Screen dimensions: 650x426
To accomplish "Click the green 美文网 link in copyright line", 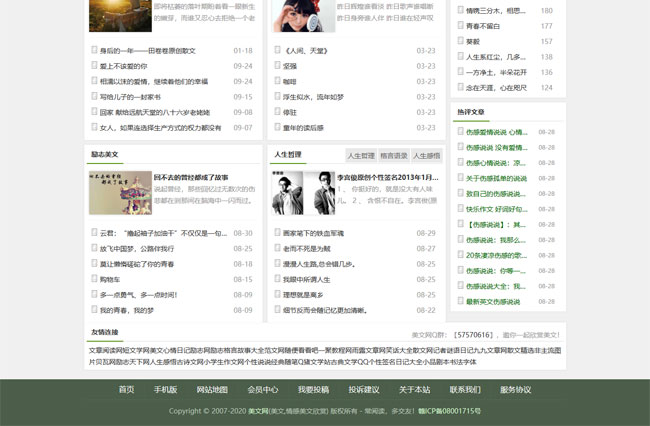I will [x=258, y=411].
